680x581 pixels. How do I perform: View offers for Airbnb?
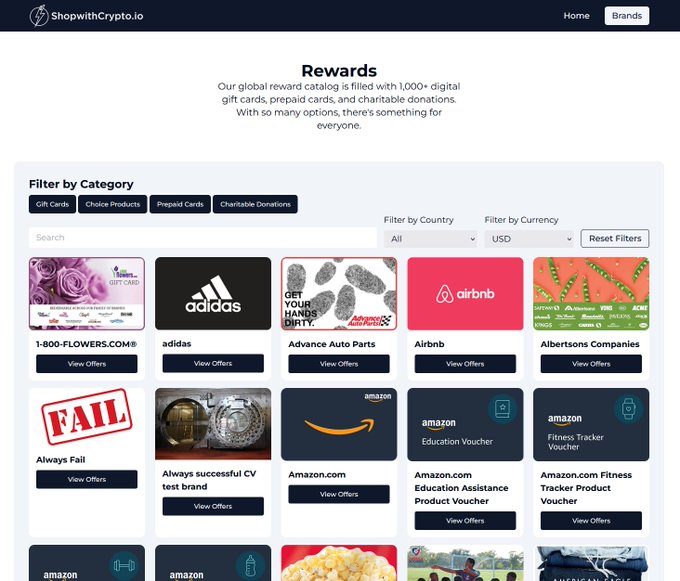point(465,364)
